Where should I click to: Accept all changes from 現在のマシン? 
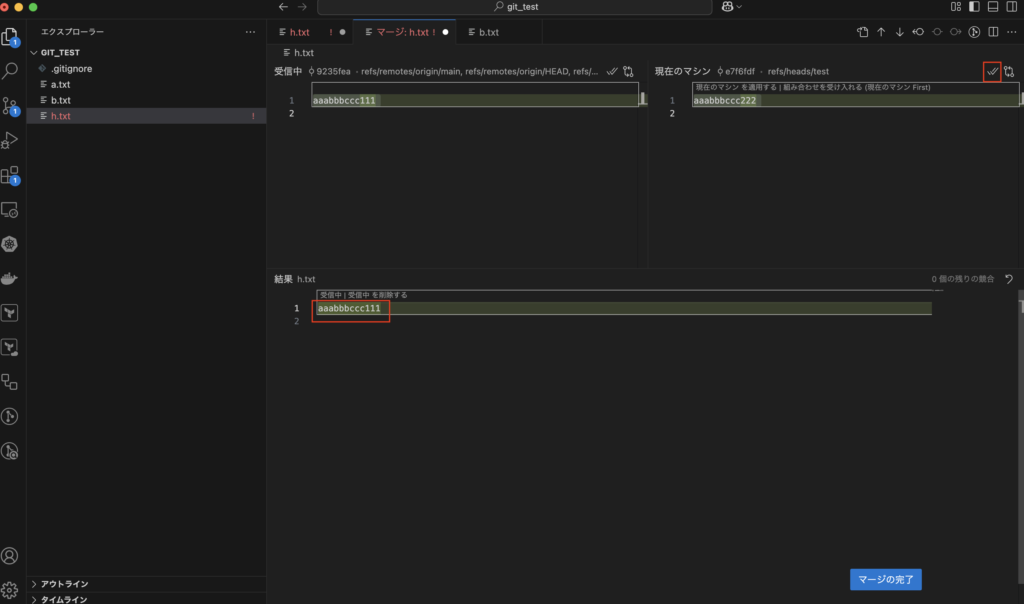pos(992,71)
